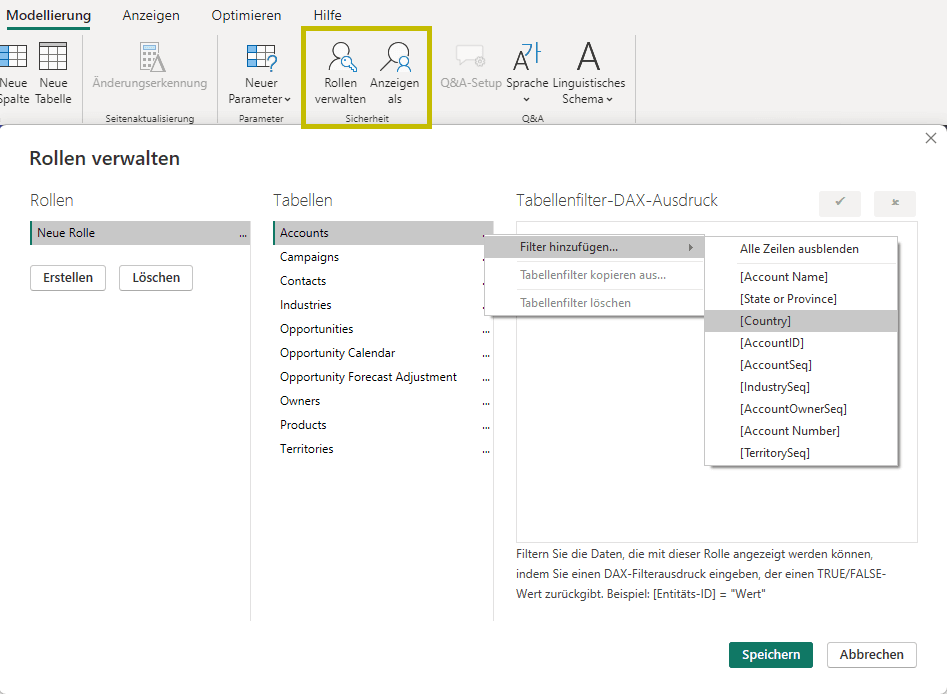
Task: Open the ellipsis menu for Territories
Action: [486, 450]
